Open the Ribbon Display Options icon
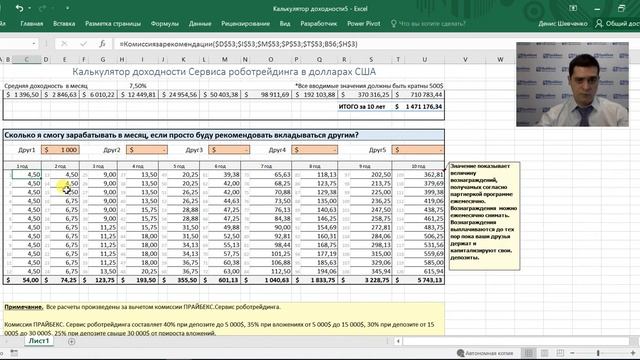 [x=573, y=8]
